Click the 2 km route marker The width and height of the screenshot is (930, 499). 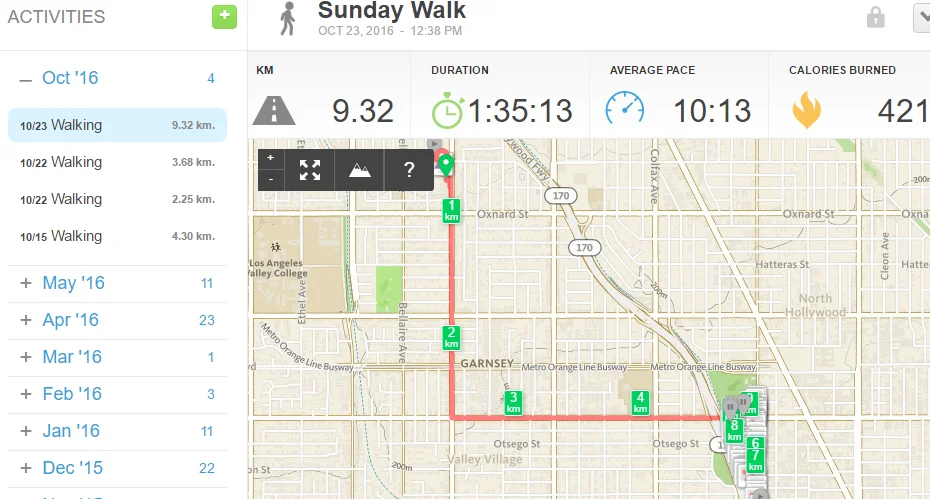(x=452, y=338)
